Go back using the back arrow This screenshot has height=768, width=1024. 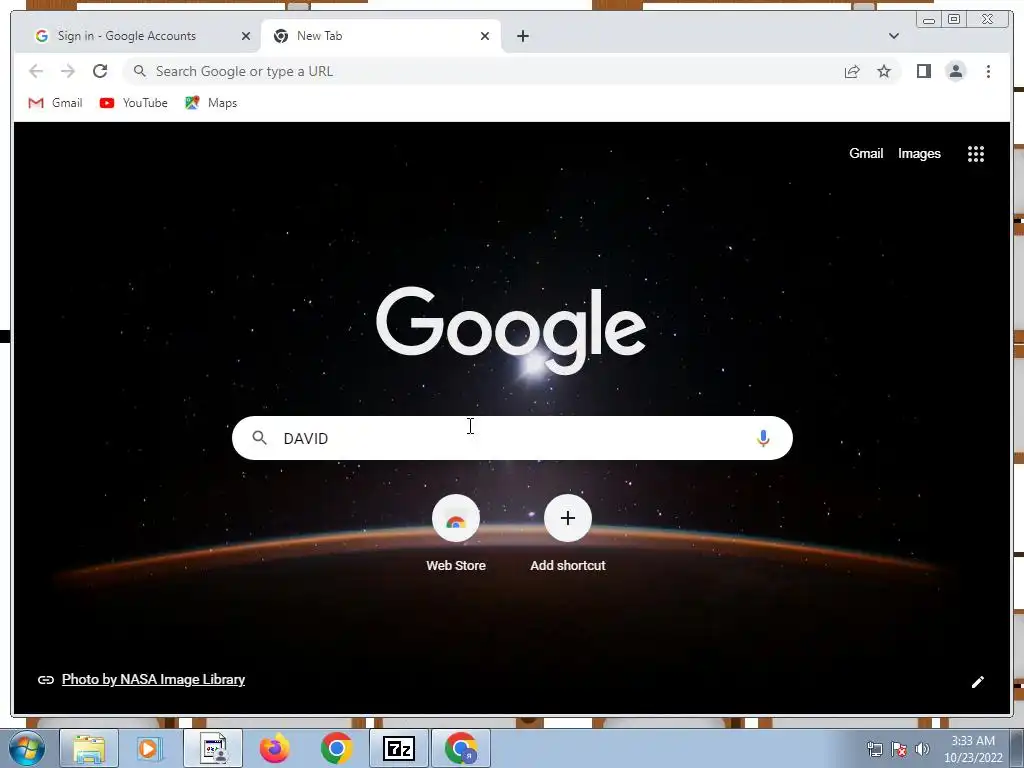pyautogui.click(x=36, y=71)
